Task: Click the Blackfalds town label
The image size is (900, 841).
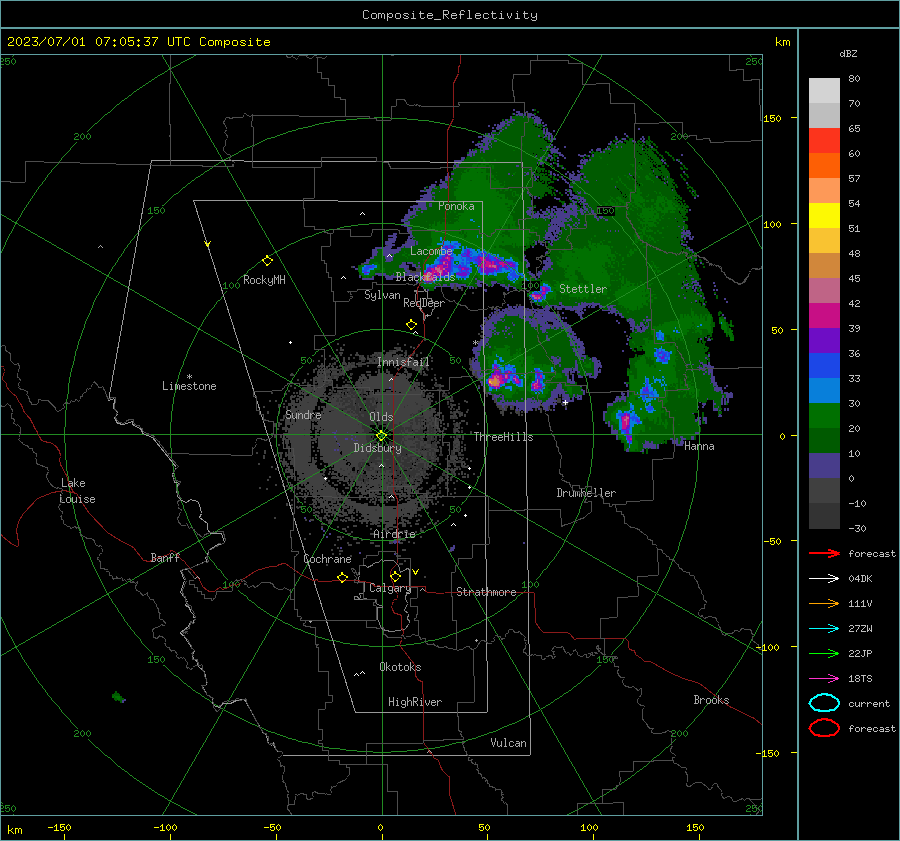Action: coord(425,277)
